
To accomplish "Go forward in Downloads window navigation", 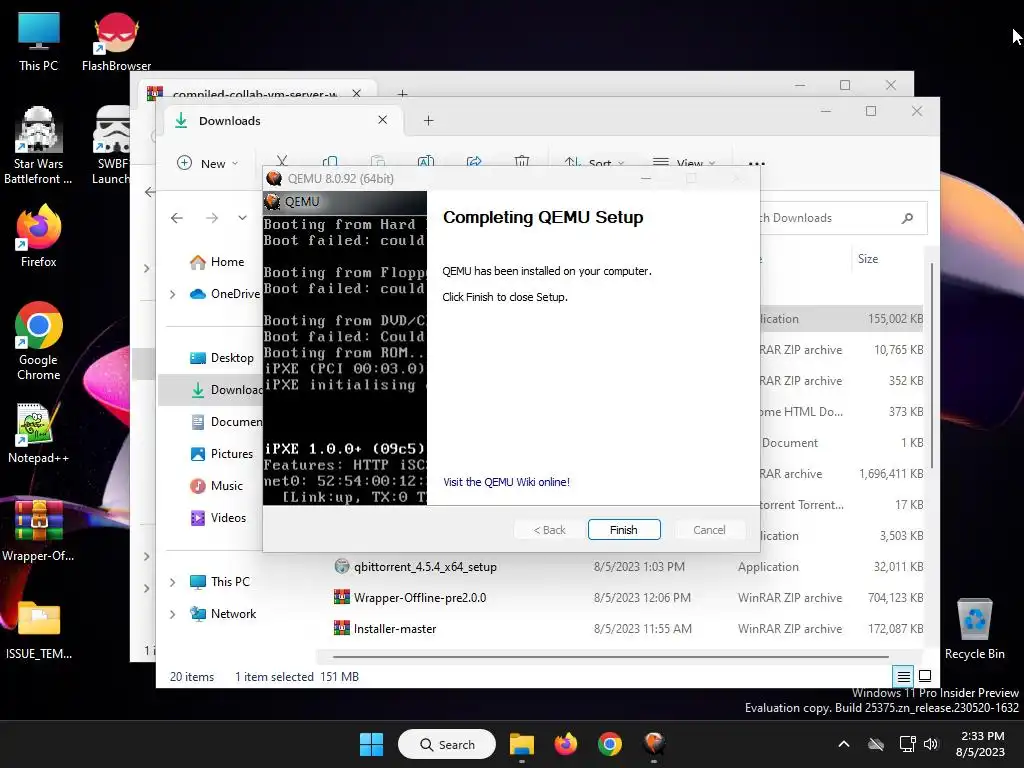I will 212,218.
